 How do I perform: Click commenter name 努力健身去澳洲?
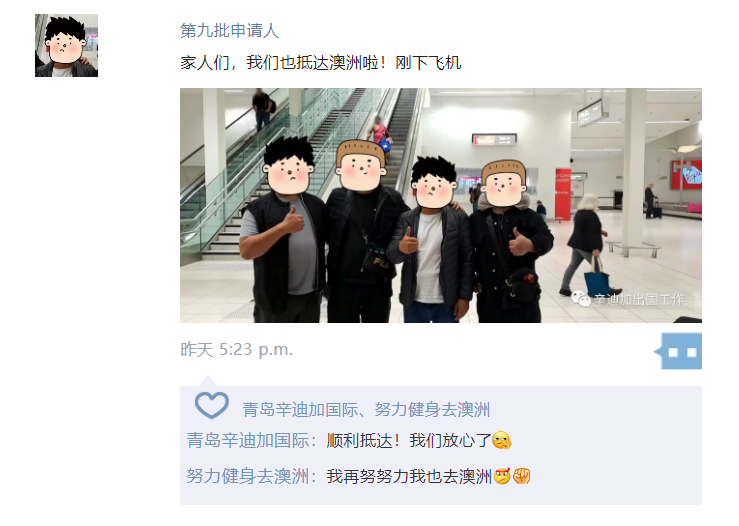248,476
